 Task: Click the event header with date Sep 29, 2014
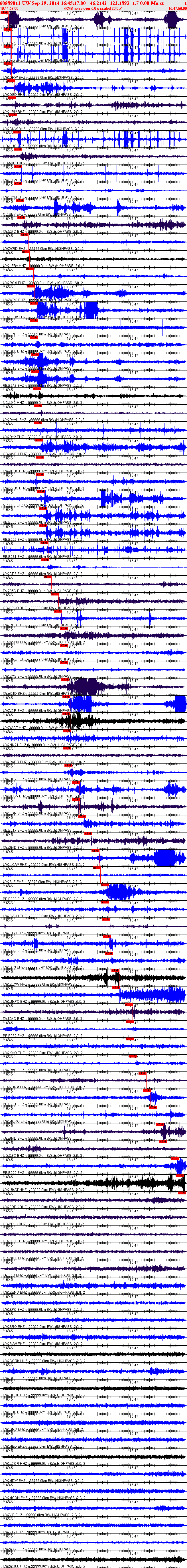[x=93, y=3]
